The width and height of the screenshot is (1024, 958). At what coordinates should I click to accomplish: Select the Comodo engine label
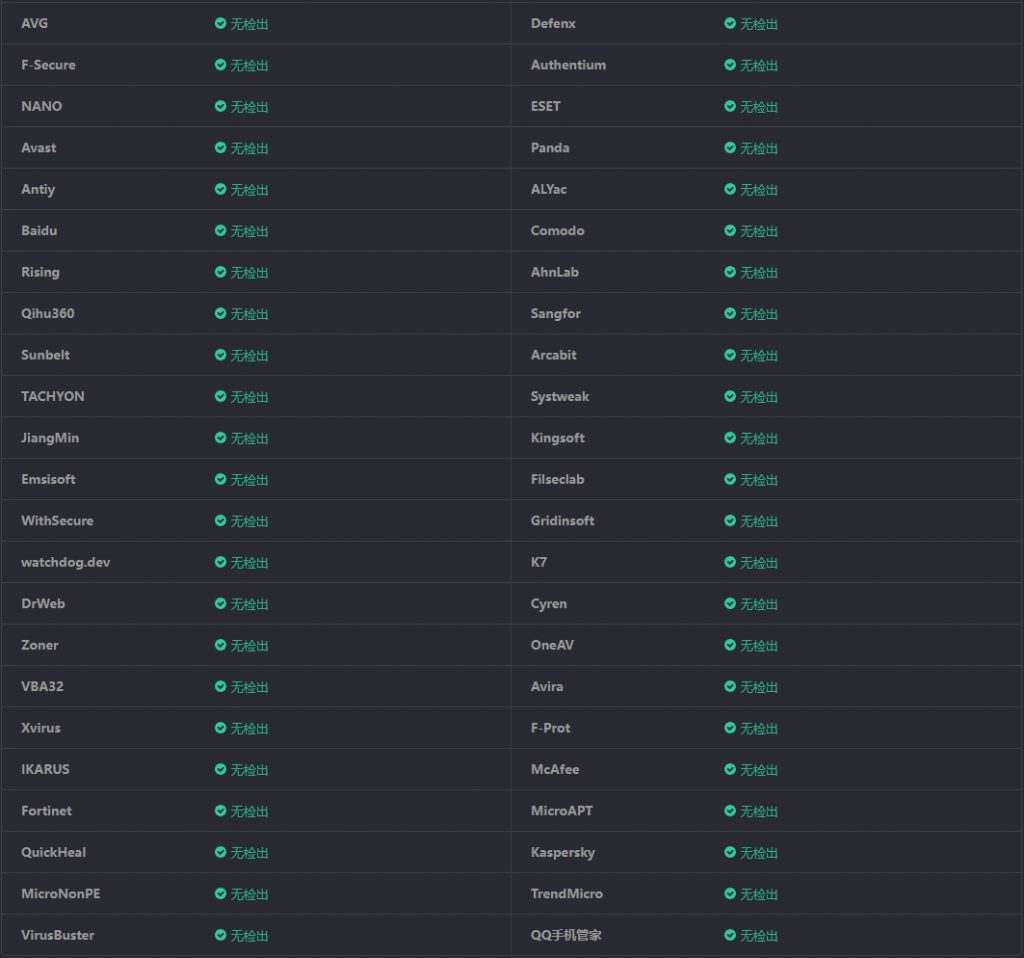point(557,230)
